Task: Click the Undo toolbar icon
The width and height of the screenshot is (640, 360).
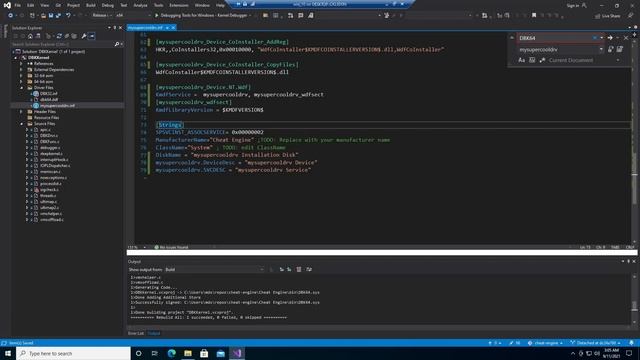Action: click(x=68, y=16)
